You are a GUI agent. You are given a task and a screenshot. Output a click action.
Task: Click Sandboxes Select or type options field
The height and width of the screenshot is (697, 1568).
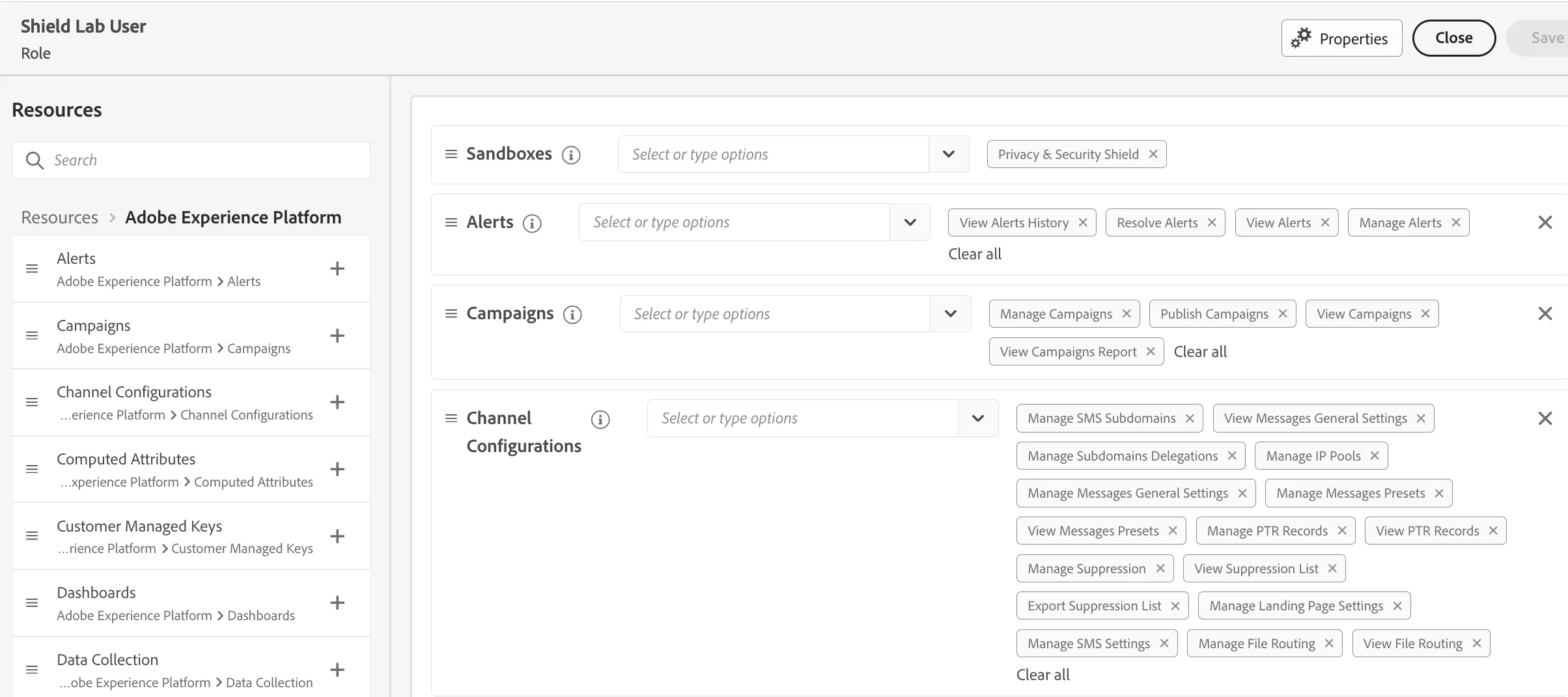pyautogui.click(x=774, y=154)
